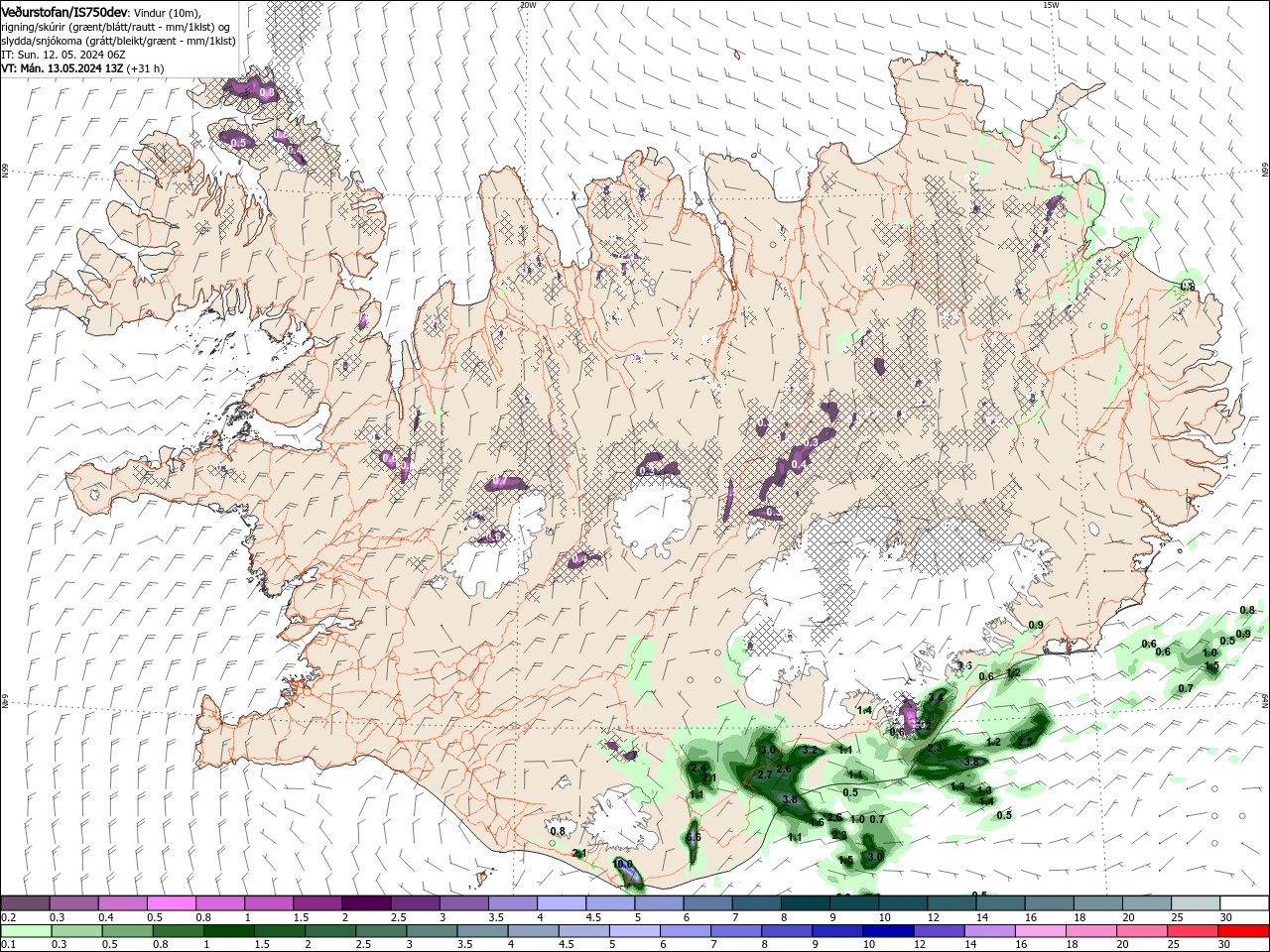Click the 20W longitude label
Viewport: 1270px width, 952px height.
tap(527, 5)
